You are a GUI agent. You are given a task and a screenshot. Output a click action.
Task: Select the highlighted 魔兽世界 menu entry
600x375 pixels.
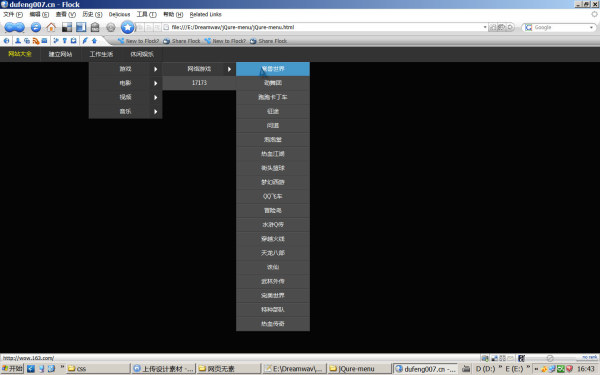coord(273,69)
